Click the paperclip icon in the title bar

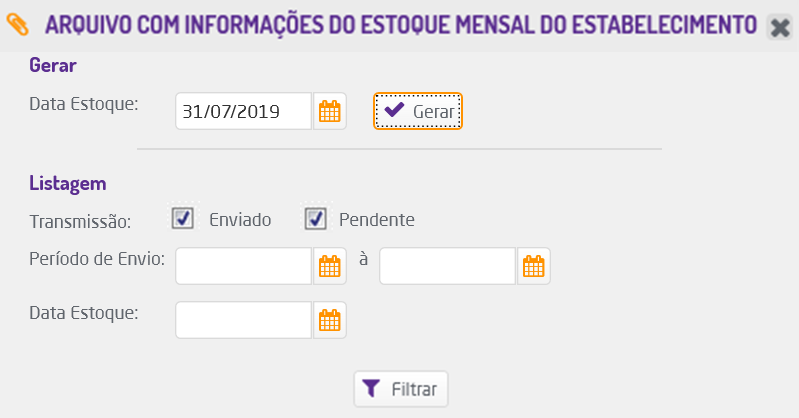(19, 24)
